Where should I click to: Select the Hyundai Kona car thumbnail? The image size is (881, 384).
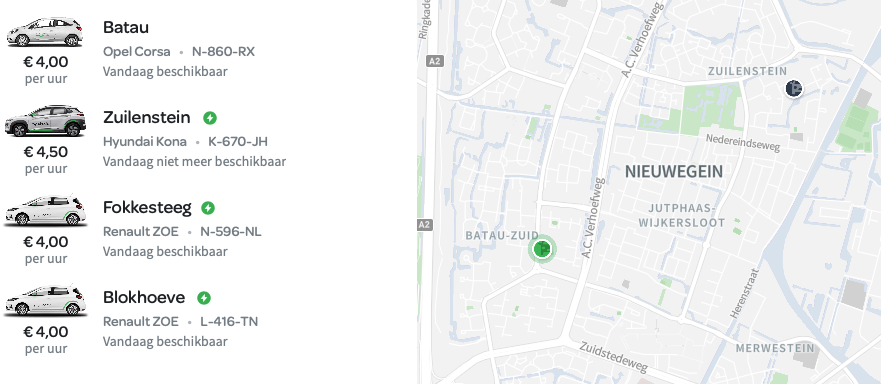click(x=46, y=120)
